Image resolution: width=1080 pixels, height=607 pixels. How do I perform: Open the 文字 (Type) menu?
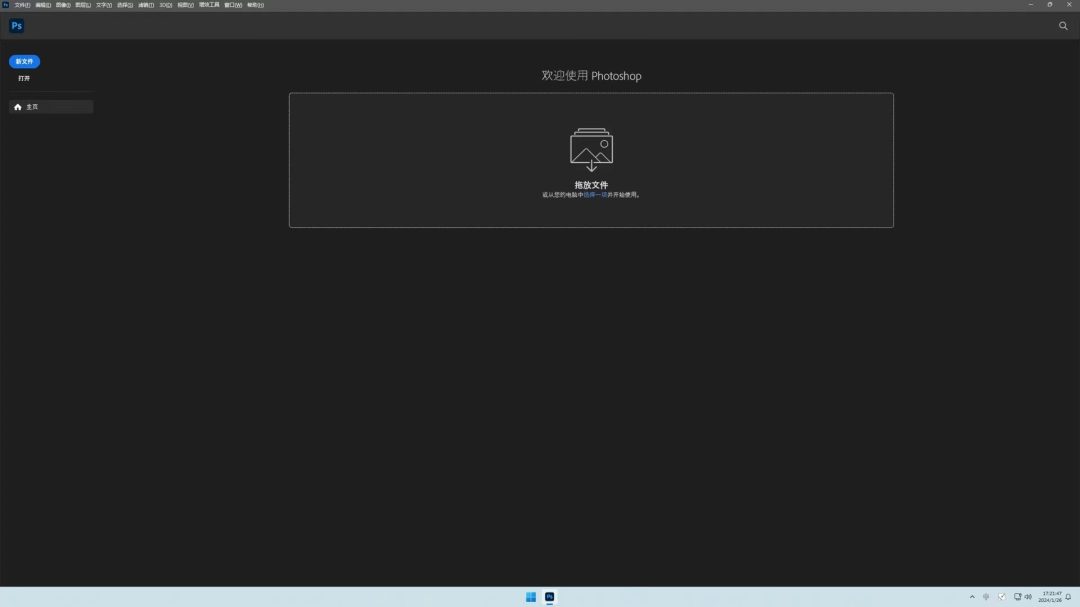[x=103, y=5]
